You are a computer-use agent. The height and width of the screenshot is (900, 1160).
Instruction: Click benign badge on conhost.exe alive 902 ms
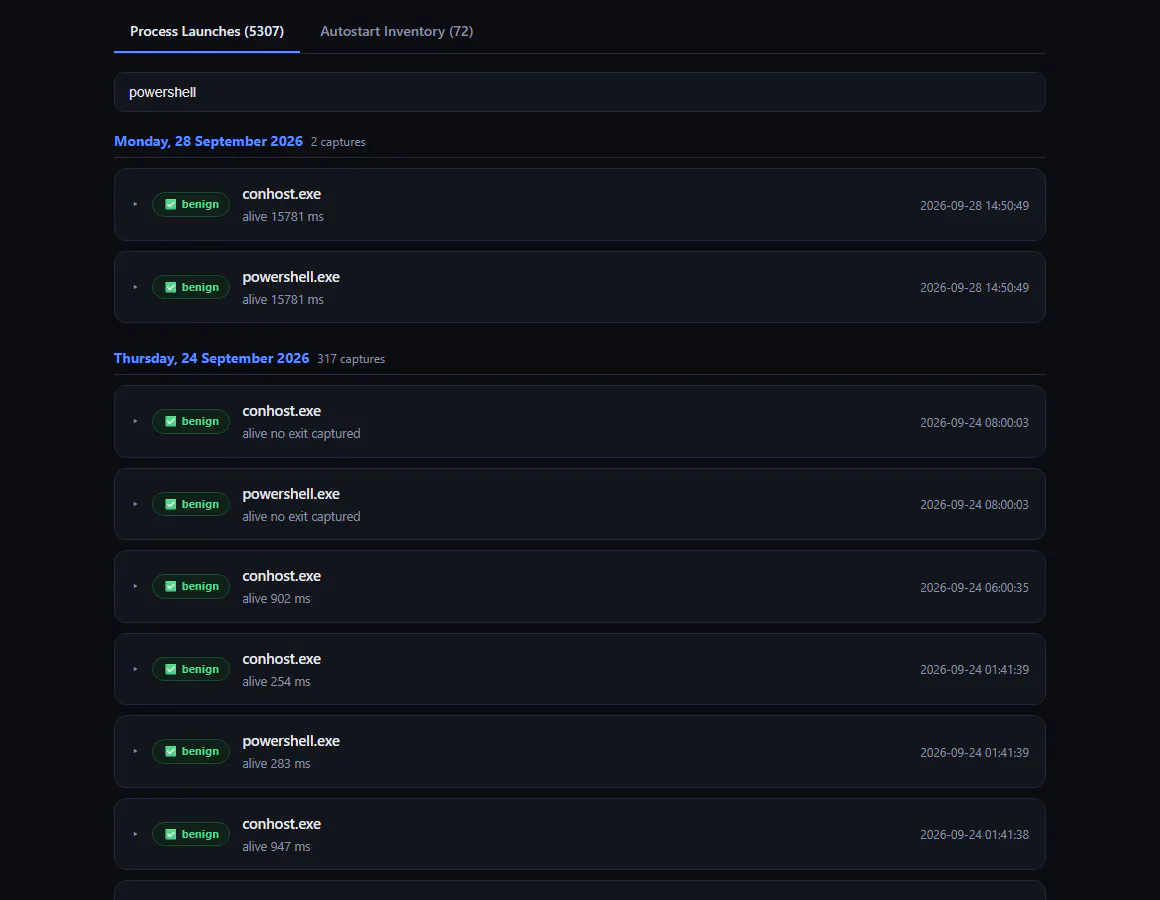pos(191,586)
